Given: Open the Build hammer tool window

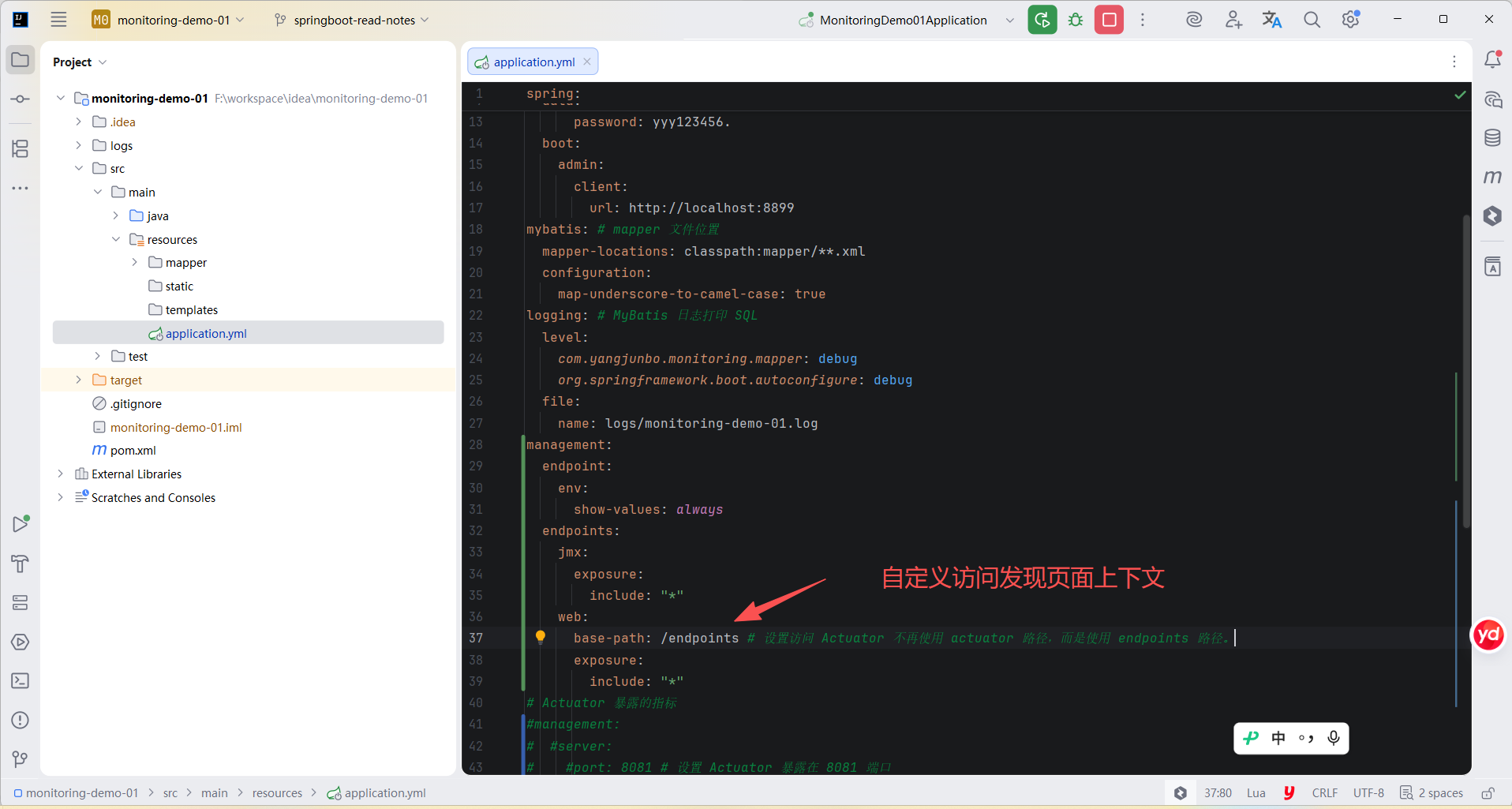Looking at the screenshot, I should [21, 564].
